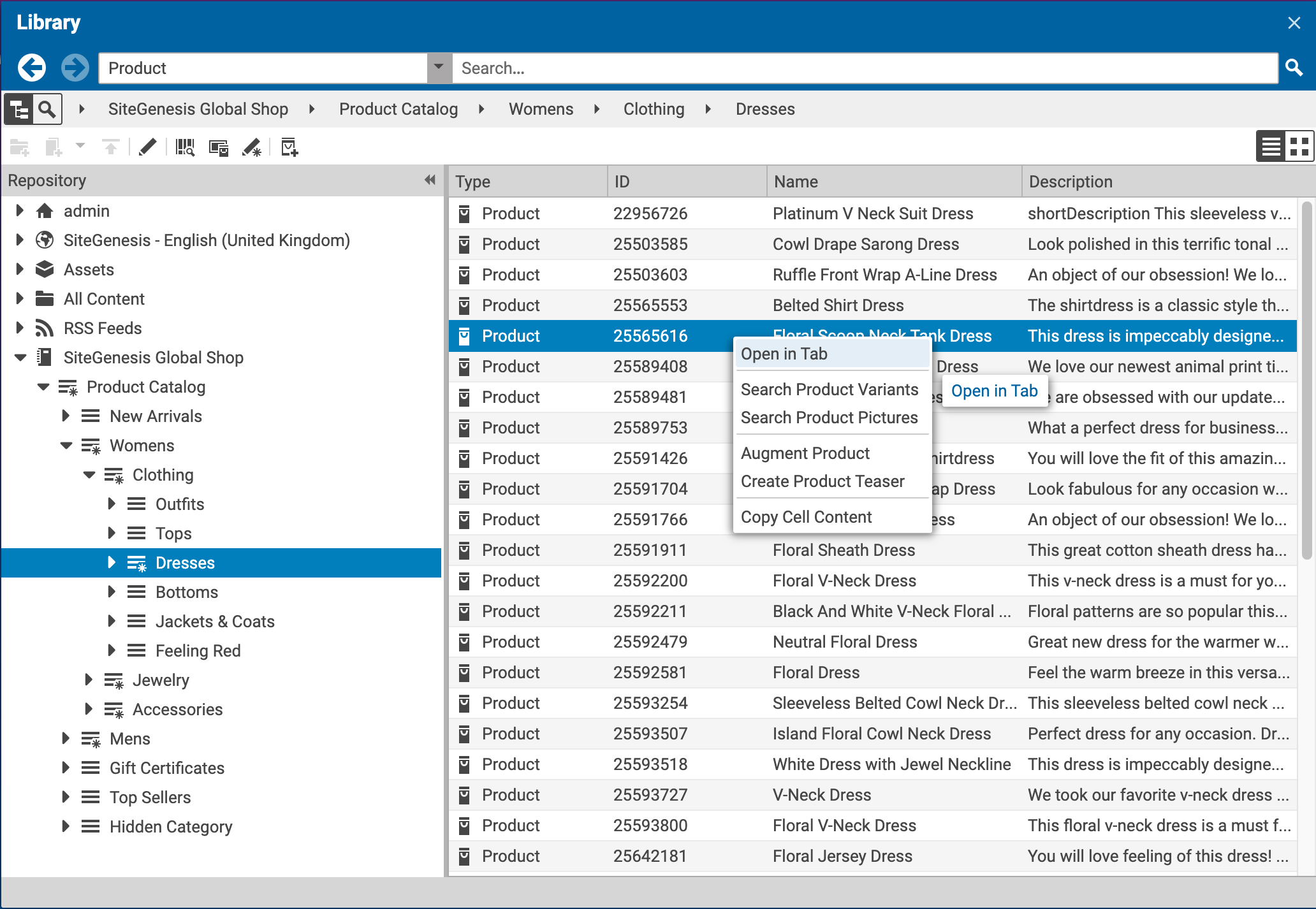
Task: Enable list view mode
Action: [x=1270, y=146]
